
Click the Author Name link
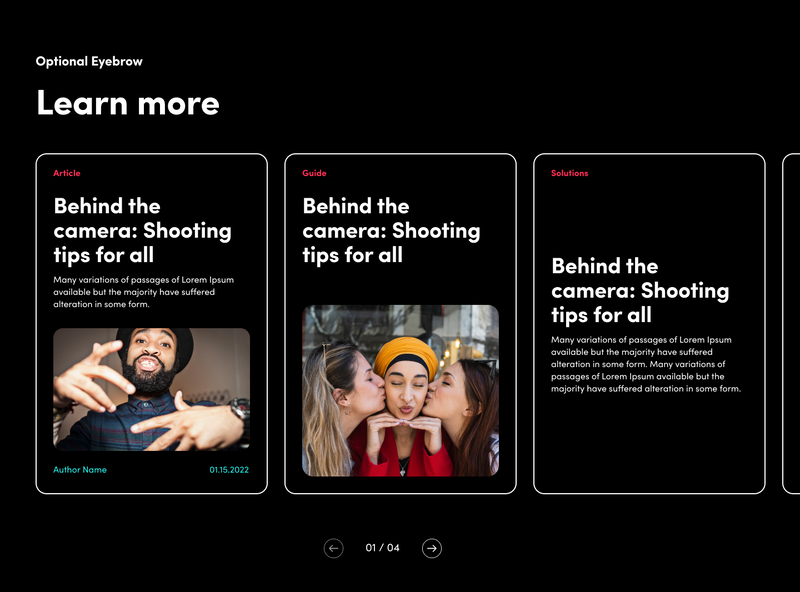(x=80, y=470)
